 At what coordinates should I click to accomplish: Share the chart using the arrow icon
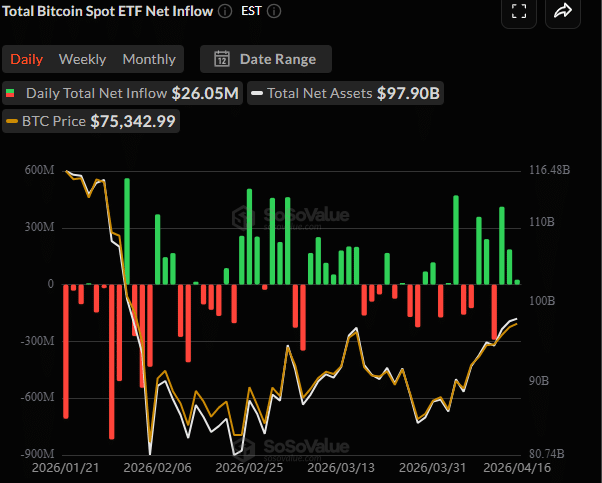click(x=563, y=11)
